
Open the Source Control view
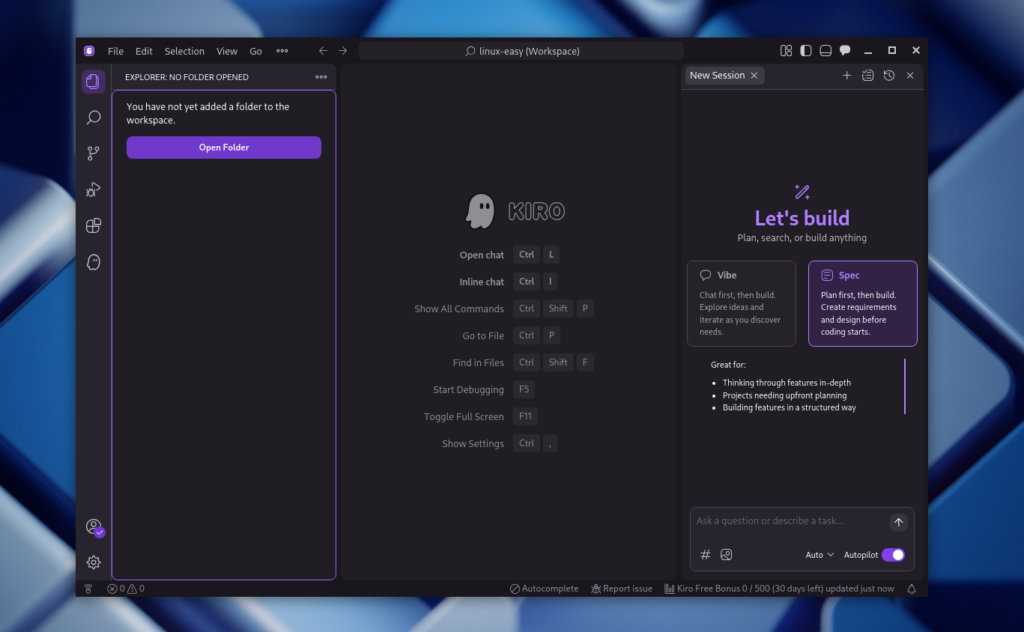(x=93, y=153)
